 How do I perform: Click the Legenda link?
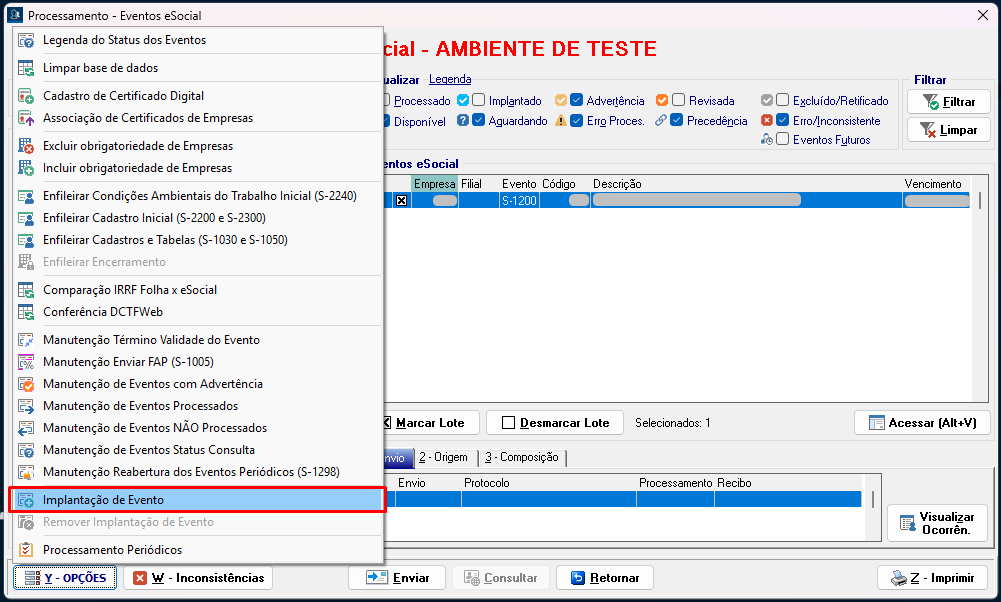point(450,79)
